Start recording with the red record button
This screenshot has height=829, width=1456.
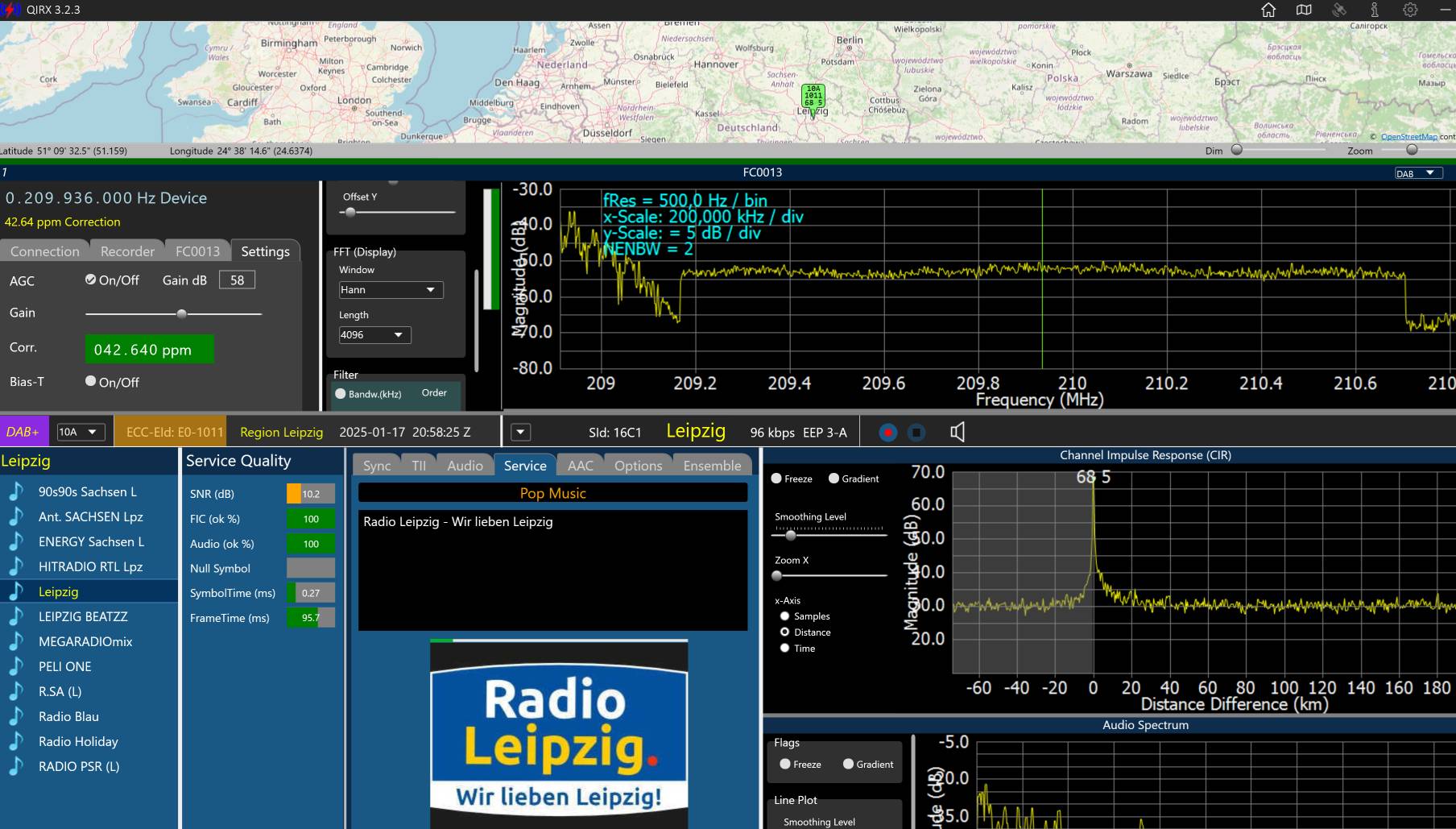coord(887,433)
